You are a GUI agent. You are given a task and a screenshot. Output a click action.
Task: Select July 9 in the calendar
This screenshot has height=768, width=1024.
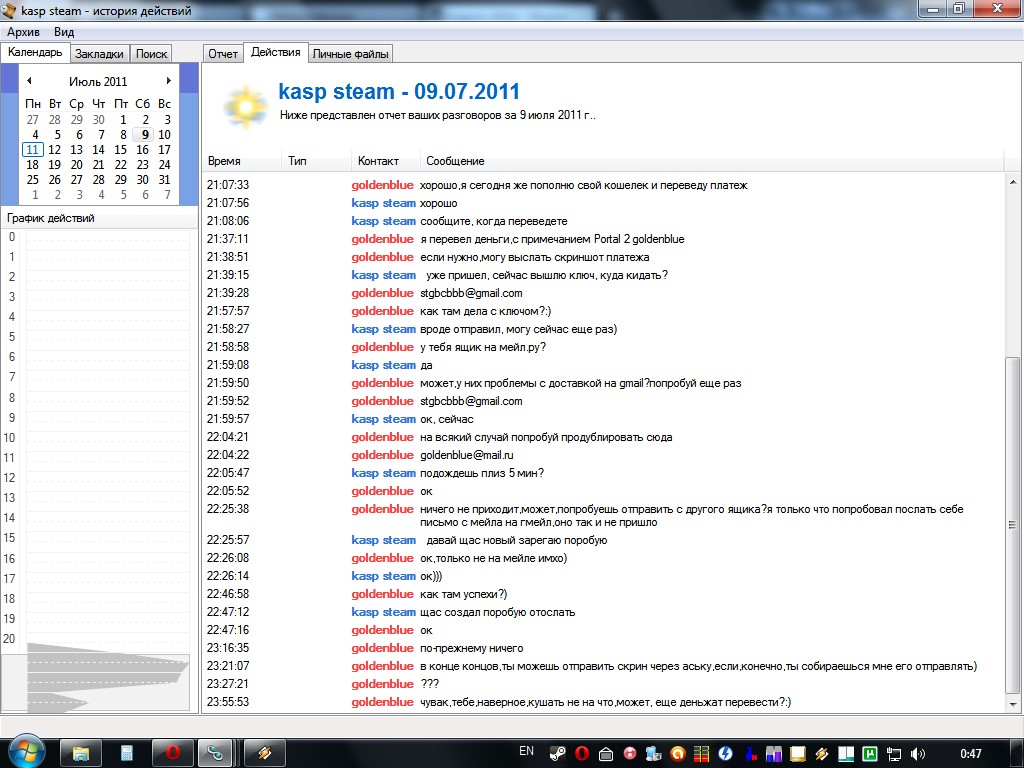click(144, 135)
